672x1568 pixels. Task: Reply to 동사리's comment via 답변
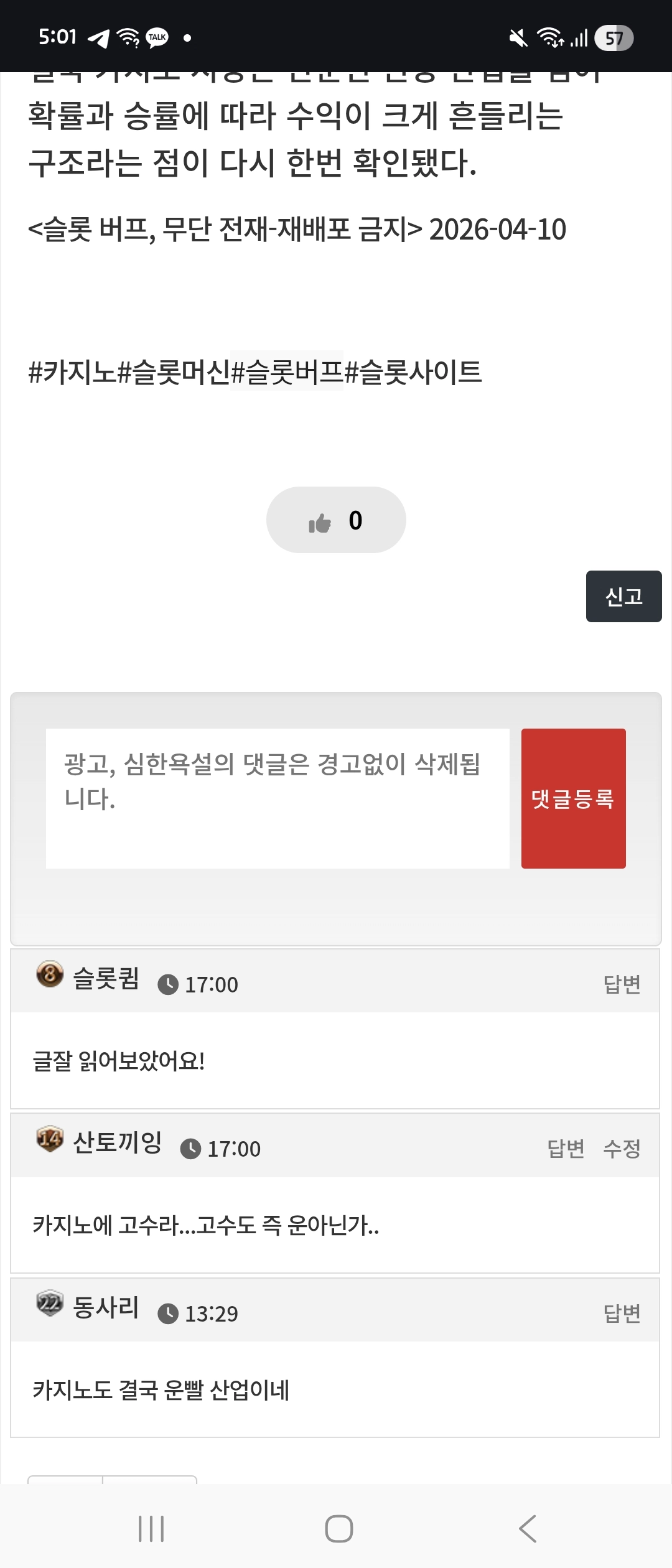coord(622,1313)
